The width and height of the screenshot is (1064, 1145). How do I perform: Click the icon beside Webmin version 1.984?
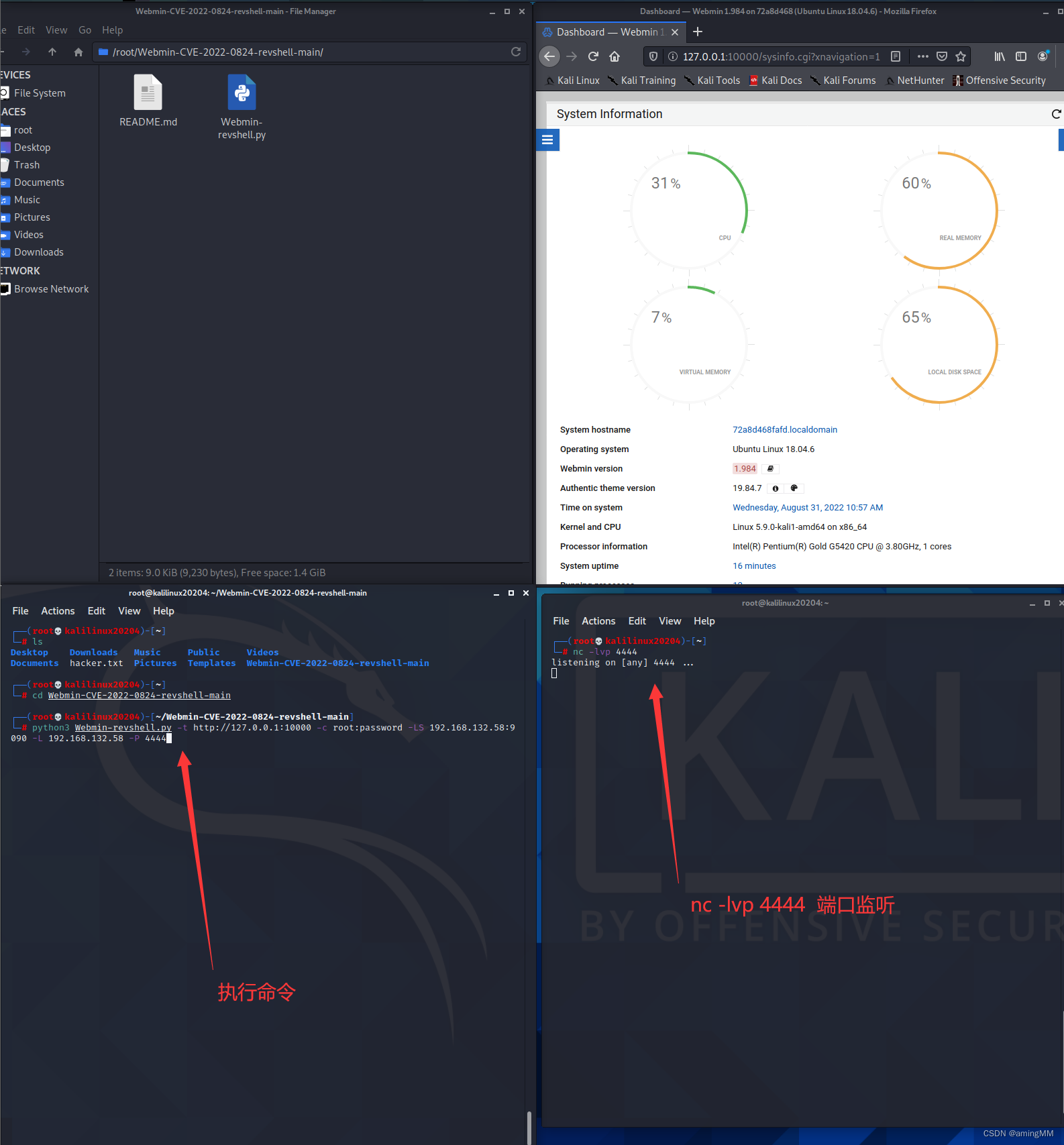[x=770, y=469]
